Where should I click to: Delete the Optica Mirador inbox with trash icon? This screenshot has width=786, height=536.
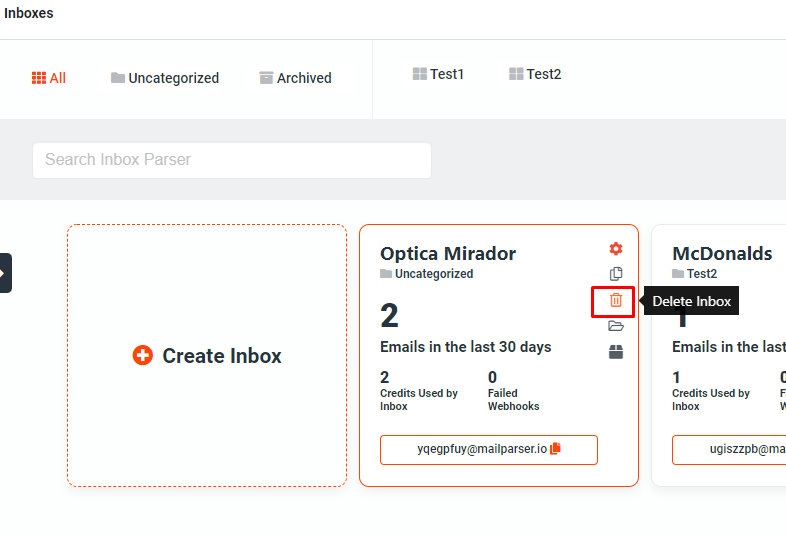(x=616, y=300)
